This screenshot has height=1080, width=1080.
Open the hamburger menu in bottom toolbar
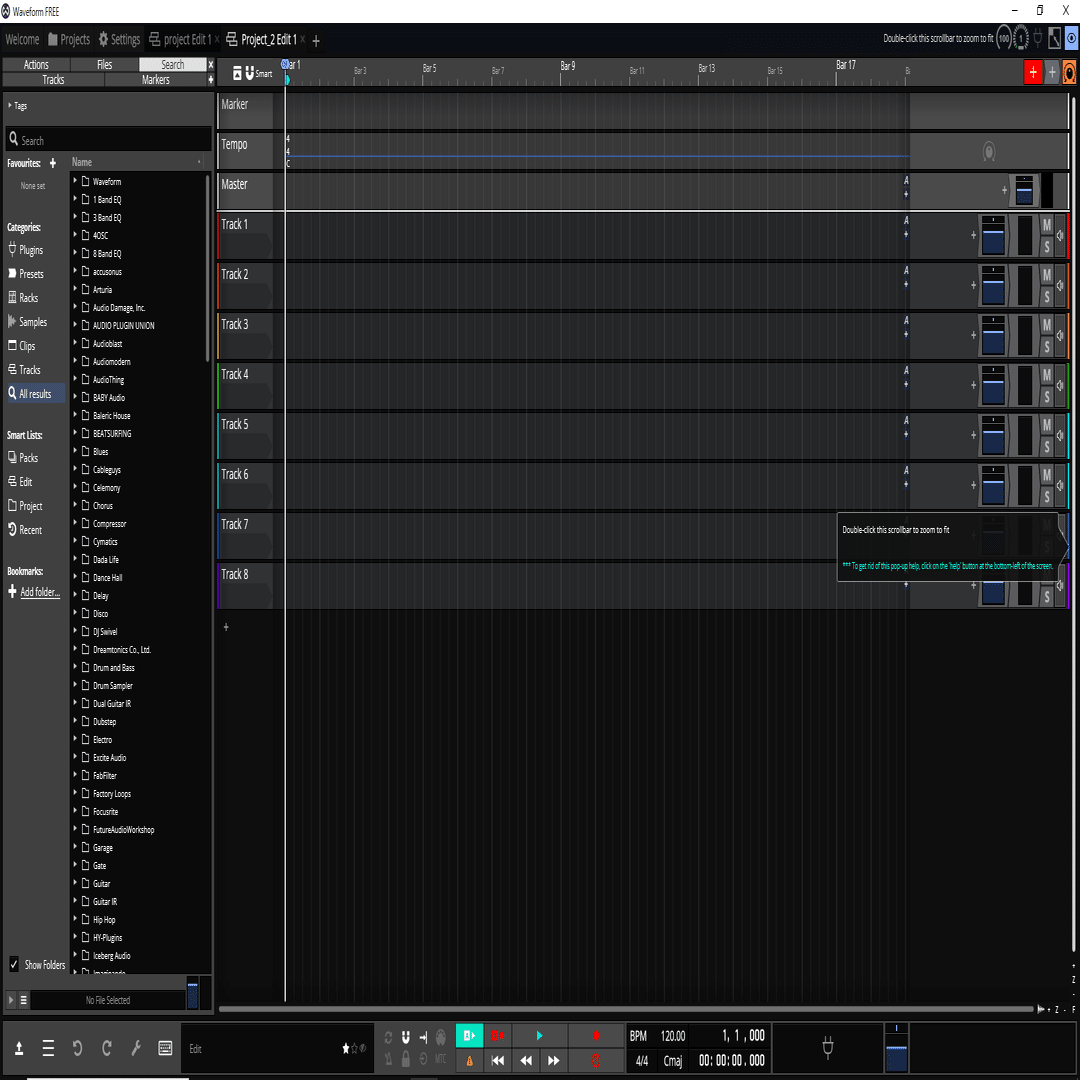[48, 1048]
